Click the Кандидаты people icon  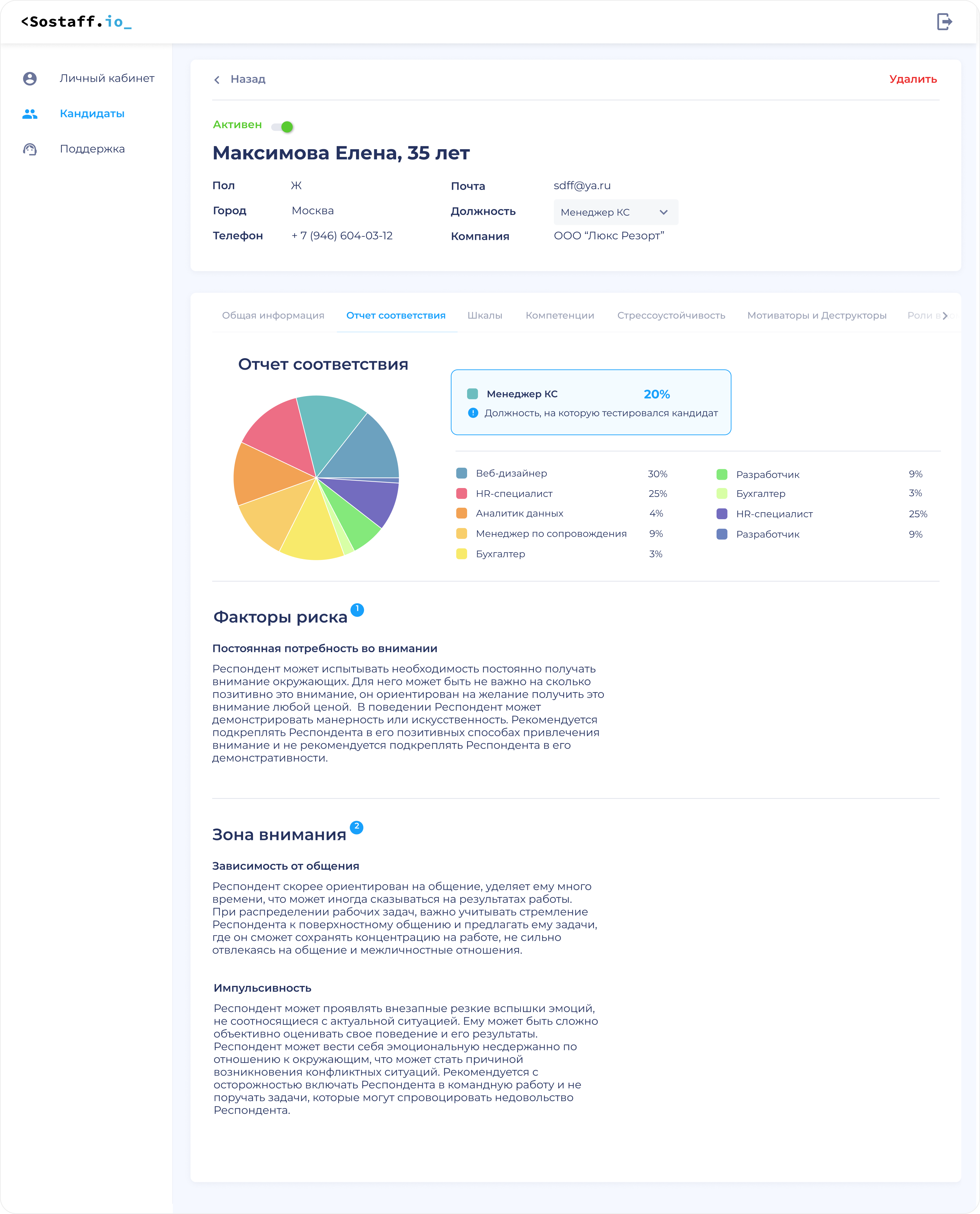(30, 114)
